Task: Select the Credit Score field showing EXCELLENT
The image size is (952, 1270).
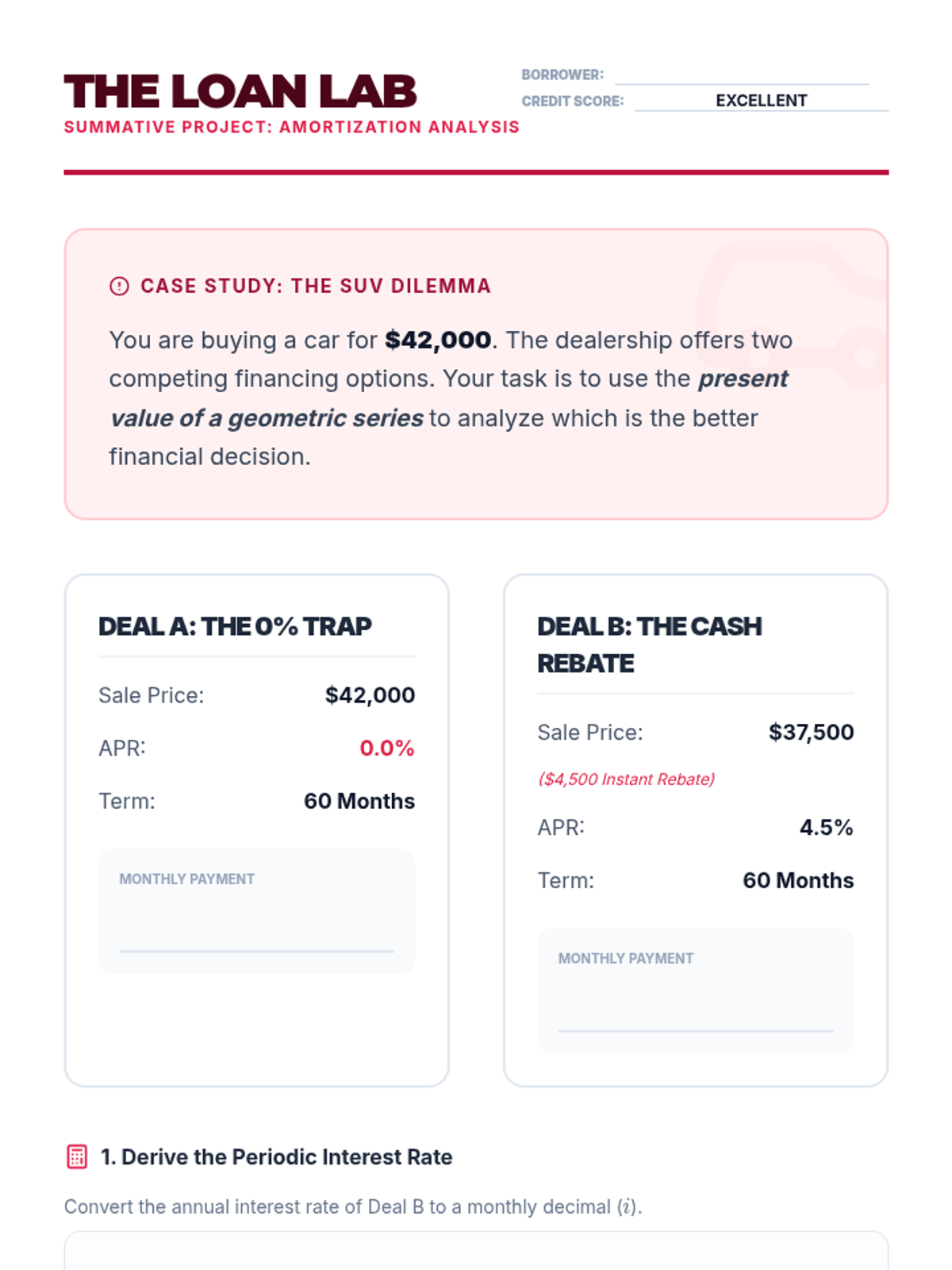Action: [761, 101]
